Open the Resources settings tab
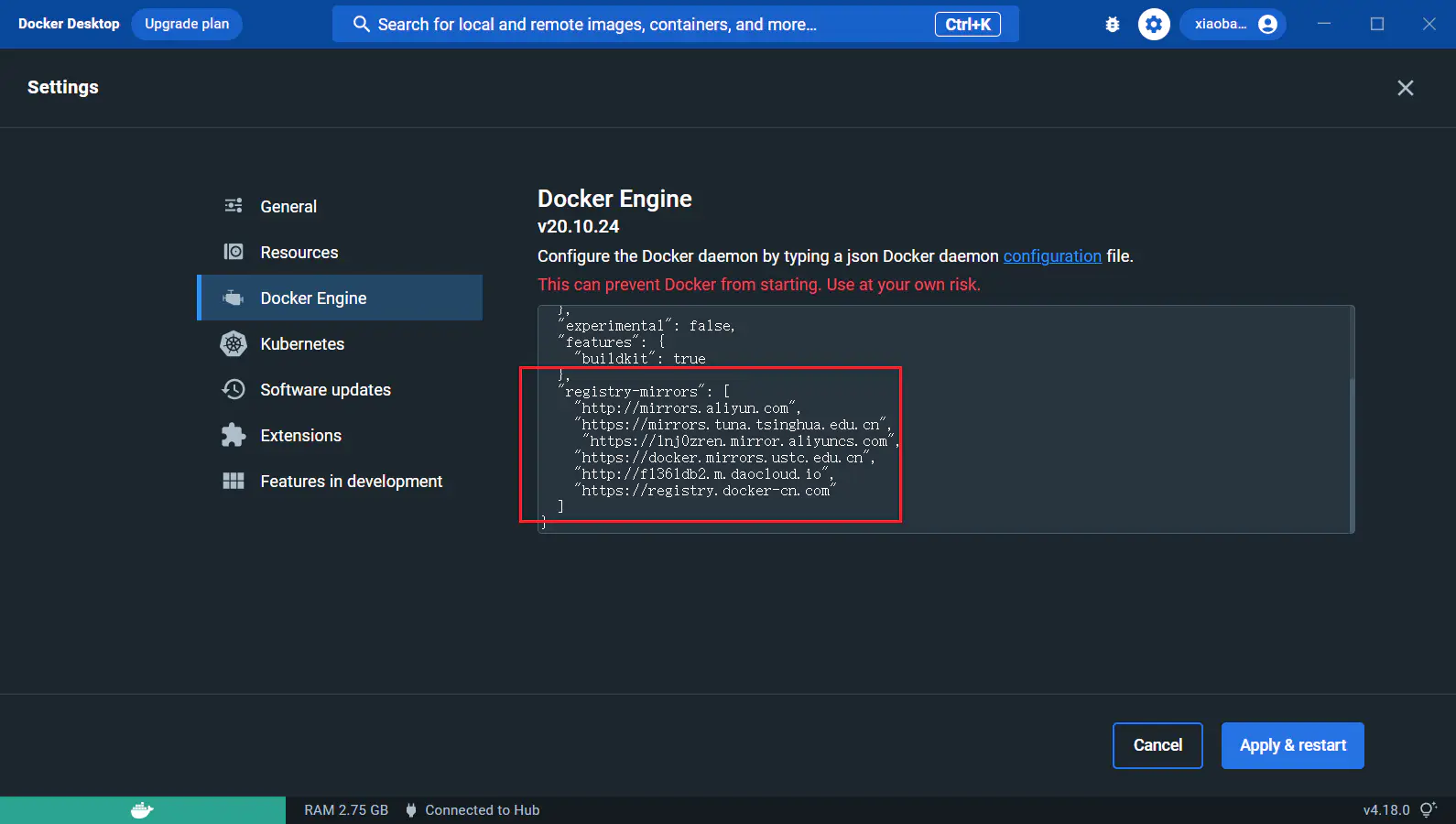The image size is (1456, 824). [340, 252]
